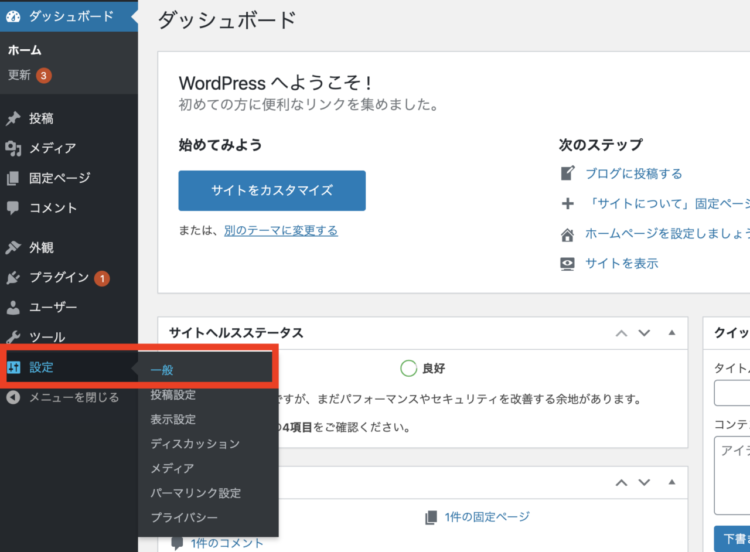Screen dimensions: 750x552
Task: Open the サイトについて固定ページ link
Action: (x=668, y=204)
